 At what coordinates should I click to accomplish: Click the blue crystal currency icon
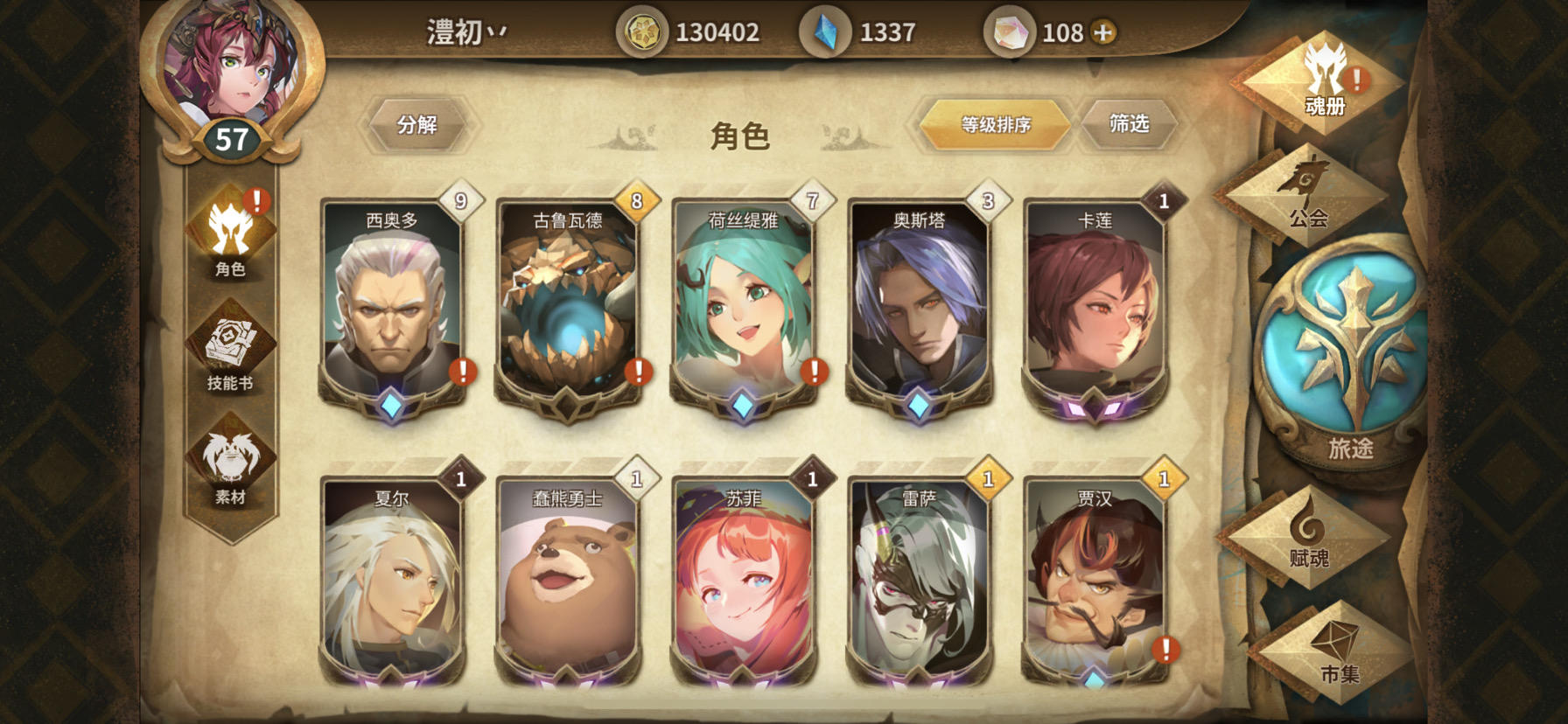(x=825, y=33)
